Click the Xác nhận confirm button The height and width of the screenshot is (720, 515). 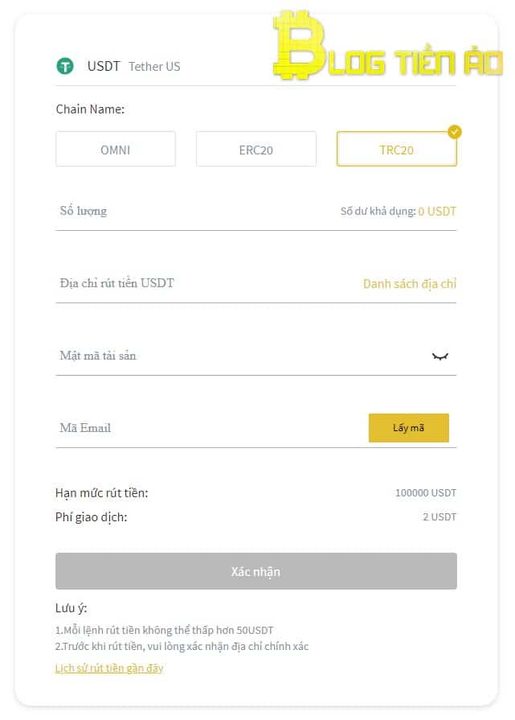(256, 571)
